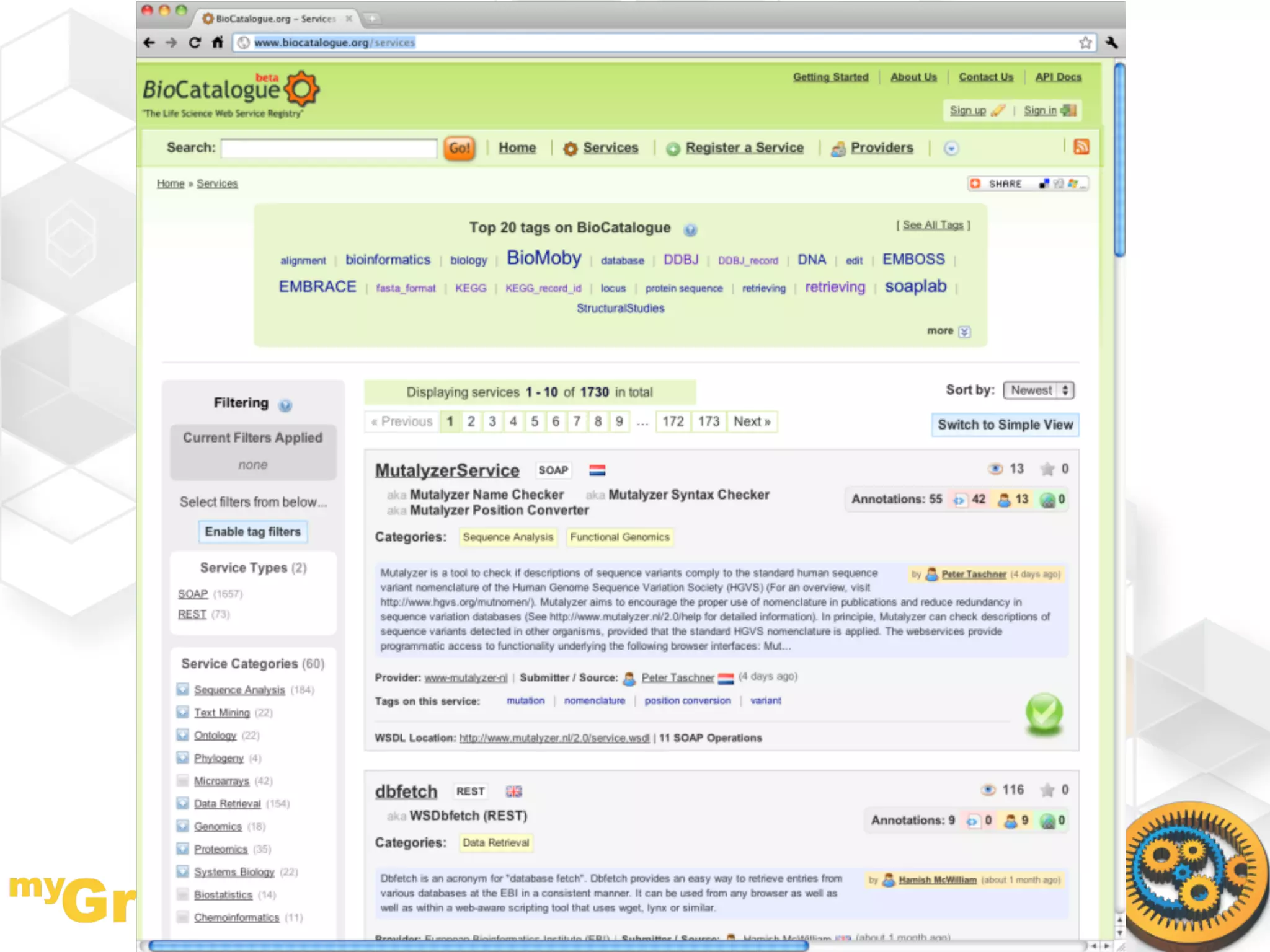
Task: Open the Sort by Newest dropdown
Action: pos(1038,390)
